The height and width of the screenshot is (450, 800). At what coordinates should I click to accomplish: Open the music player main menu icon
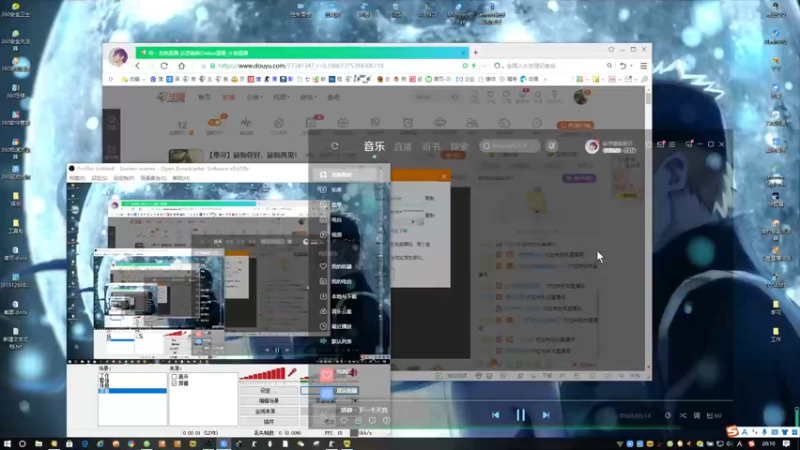pos(672,144)
